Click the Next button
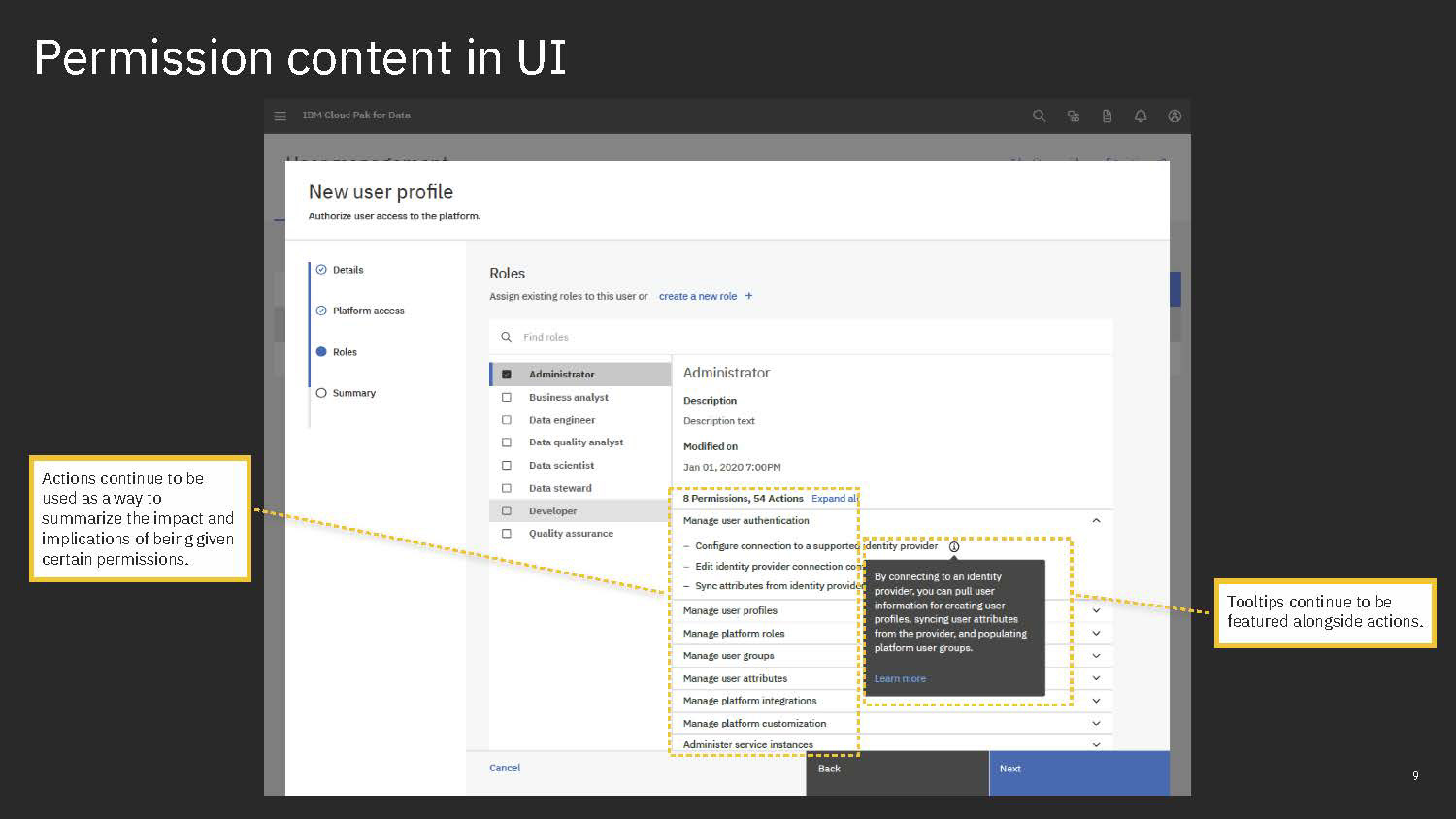 [x=1079, y=773]
